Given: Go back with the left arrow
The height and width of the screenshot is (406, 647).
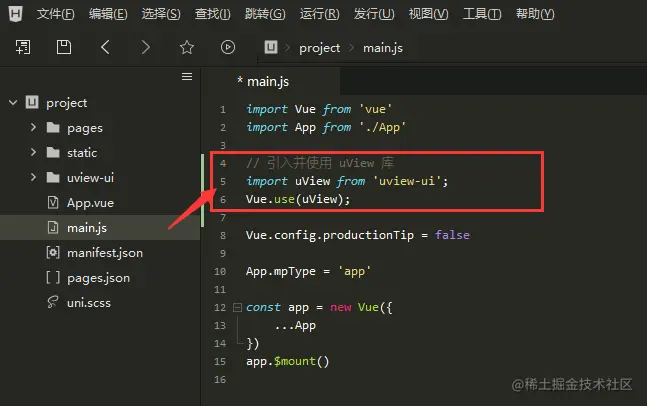Looking at the screenshot, I should coord(105,47).
